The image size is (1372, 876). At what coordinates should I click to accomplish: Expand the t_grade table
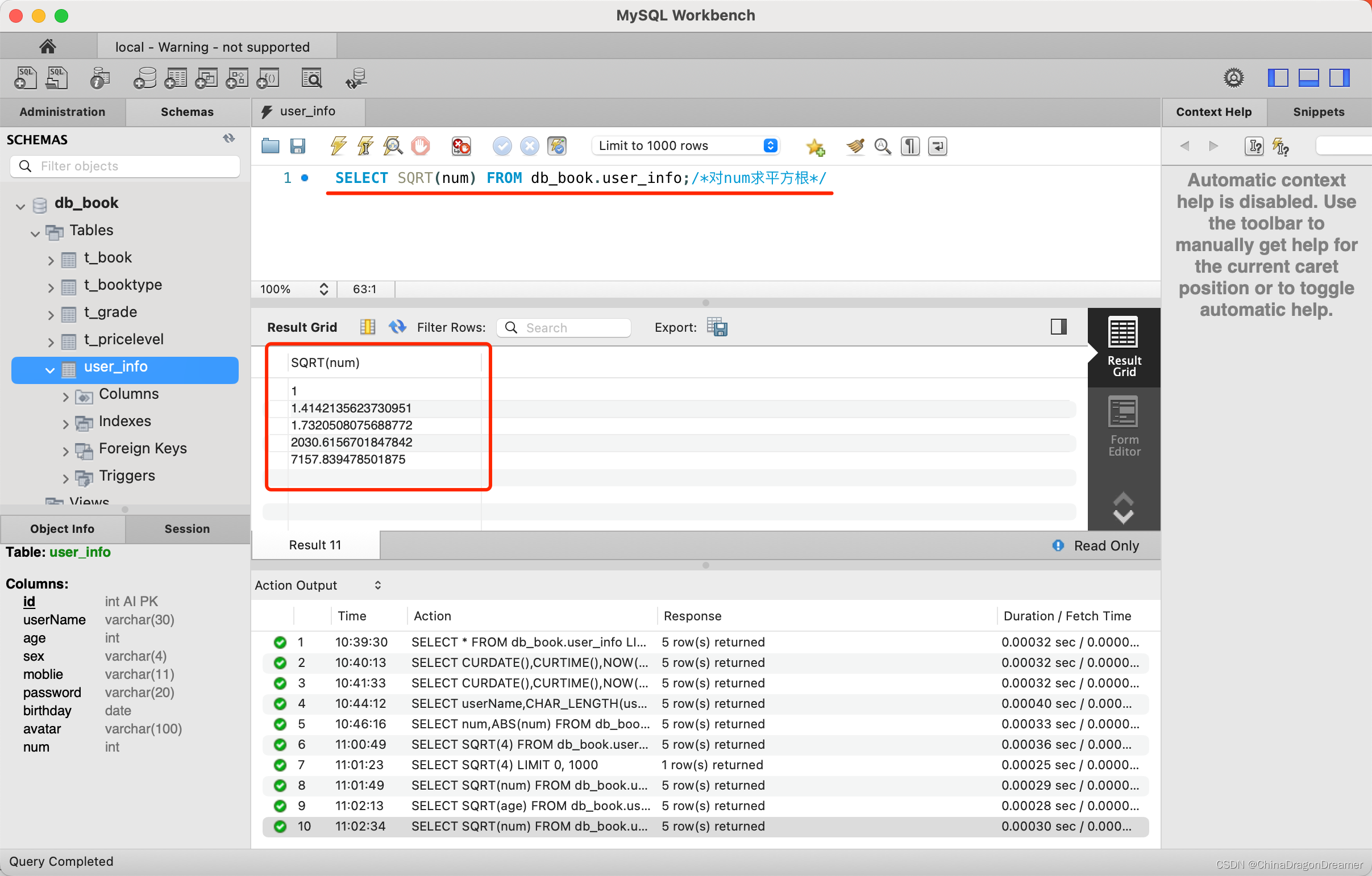pyautogui.click(x=51, y=314)
